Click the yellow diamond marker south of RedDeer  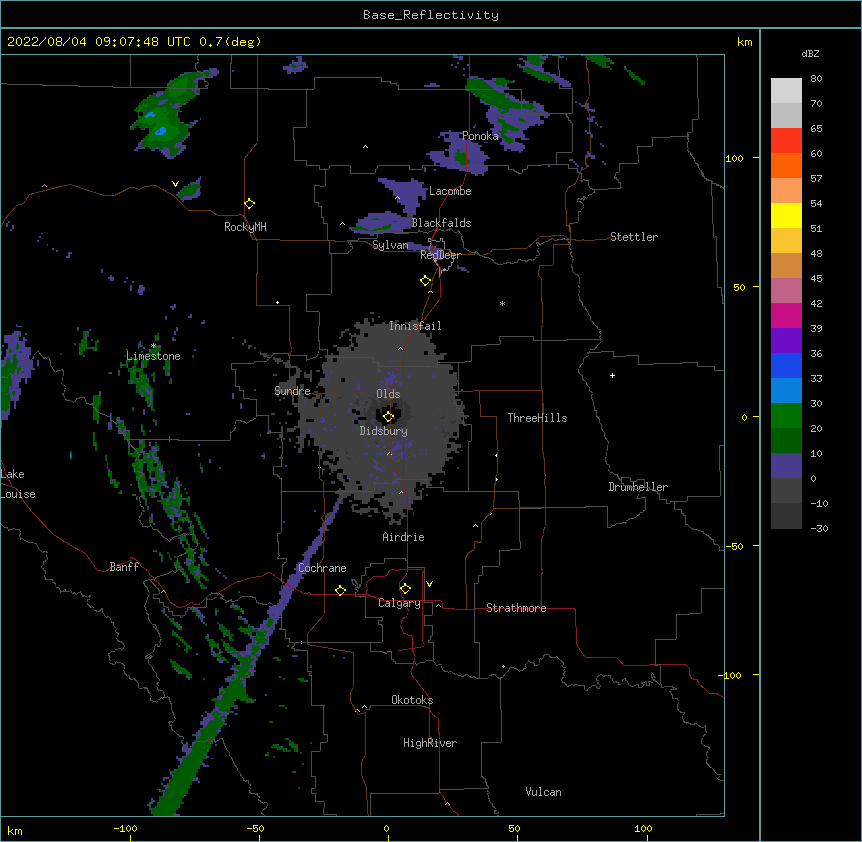point(426,281)
